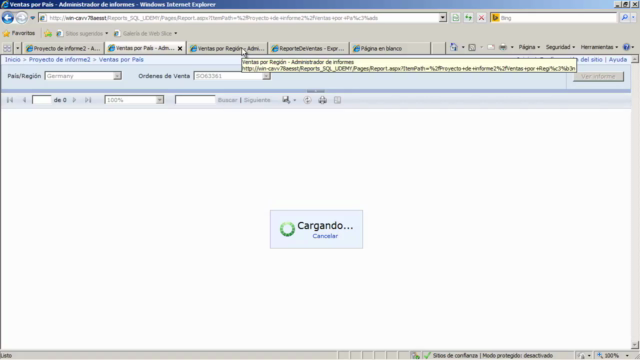Close the Ventas por País tab
The image size is (640, 360).
pyautogui.click(x=180, y=48)
